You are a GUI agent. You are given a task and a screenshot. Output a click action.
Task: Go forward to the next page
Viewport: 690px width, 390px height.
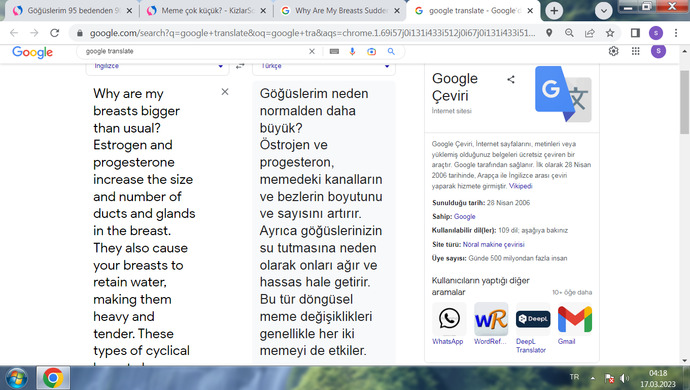[x=34, y=33]
